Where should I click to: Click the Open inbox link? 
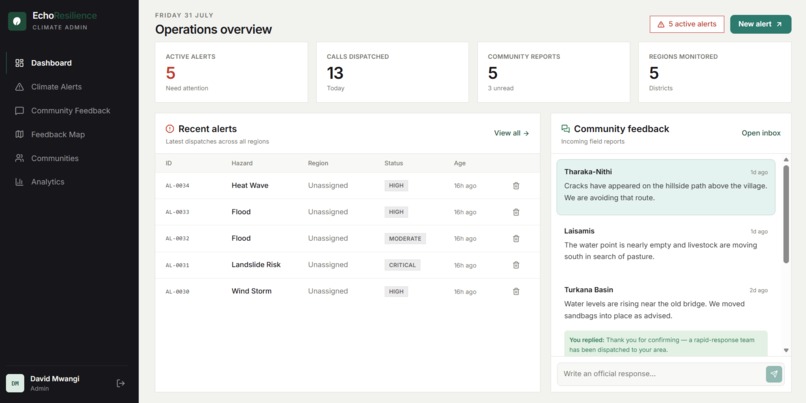pos(761,133)
